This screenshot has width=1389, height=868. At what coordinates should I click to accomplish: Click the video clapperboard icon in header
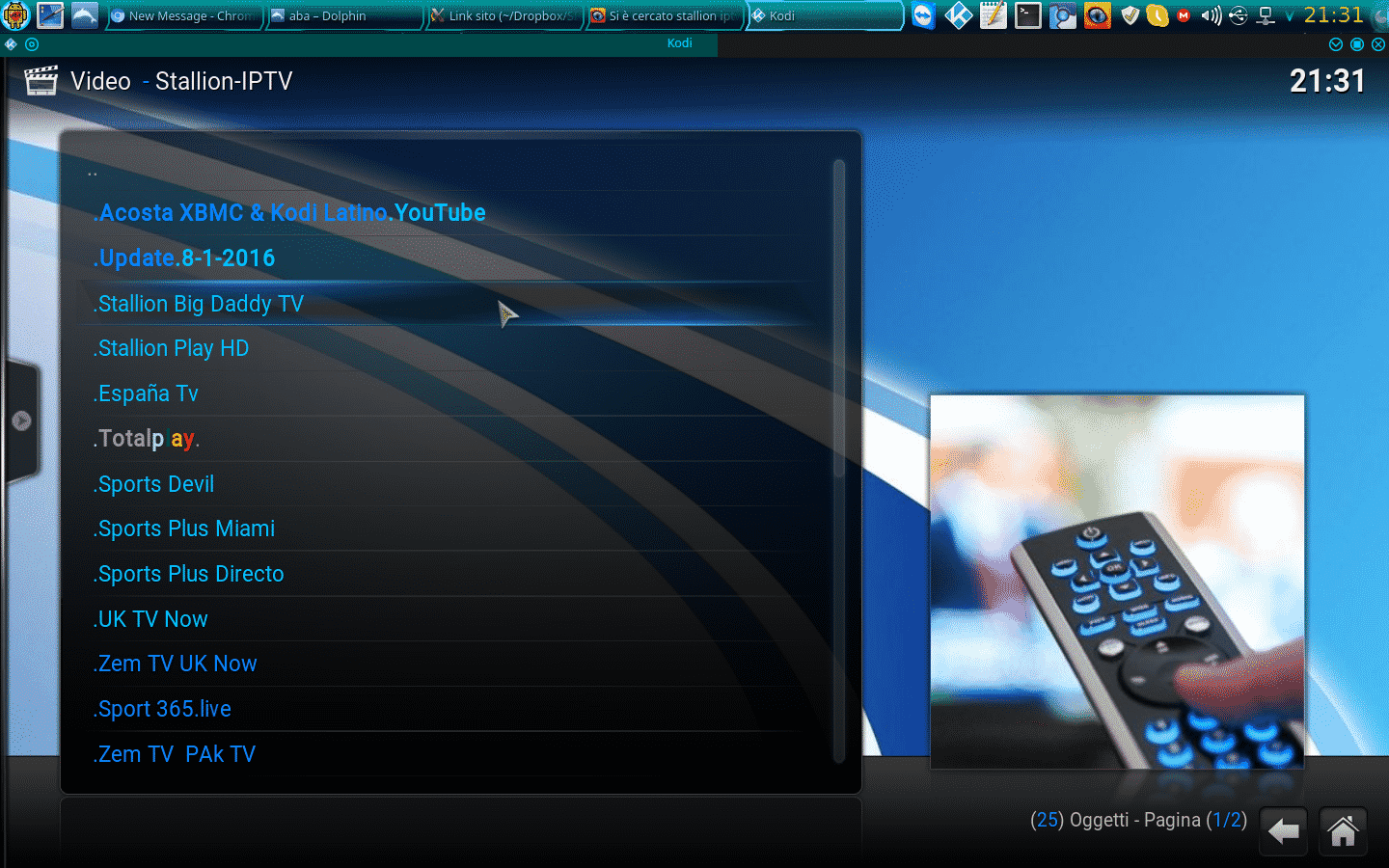tap(41, 81)
